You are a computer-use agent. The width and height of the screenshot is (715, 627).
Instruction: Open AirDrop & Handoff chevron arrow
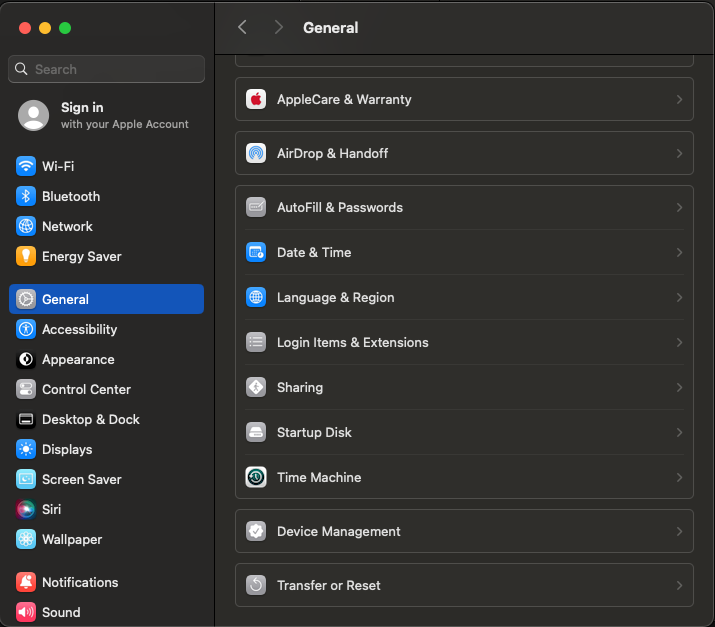pos(679,153)
